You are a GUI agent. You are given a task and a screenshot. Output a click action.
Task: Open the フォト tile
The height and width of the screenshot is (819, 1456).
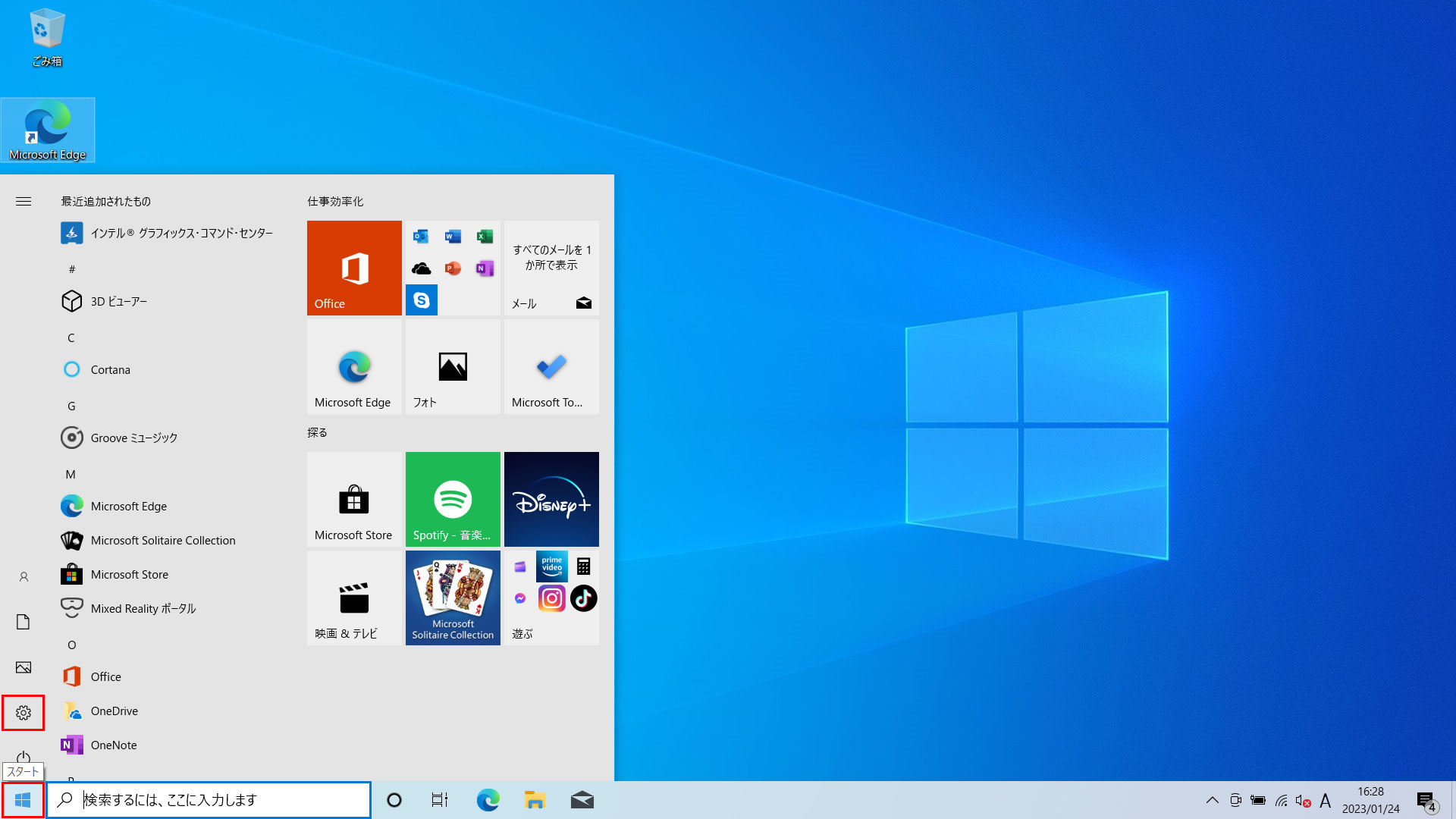tap(453, 366)
